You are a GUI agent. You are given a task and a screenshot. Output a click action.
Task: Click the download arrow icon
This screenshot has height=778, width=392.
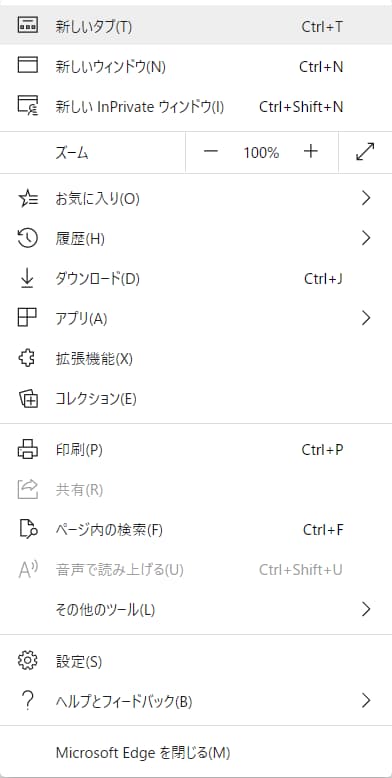point(27,278)
